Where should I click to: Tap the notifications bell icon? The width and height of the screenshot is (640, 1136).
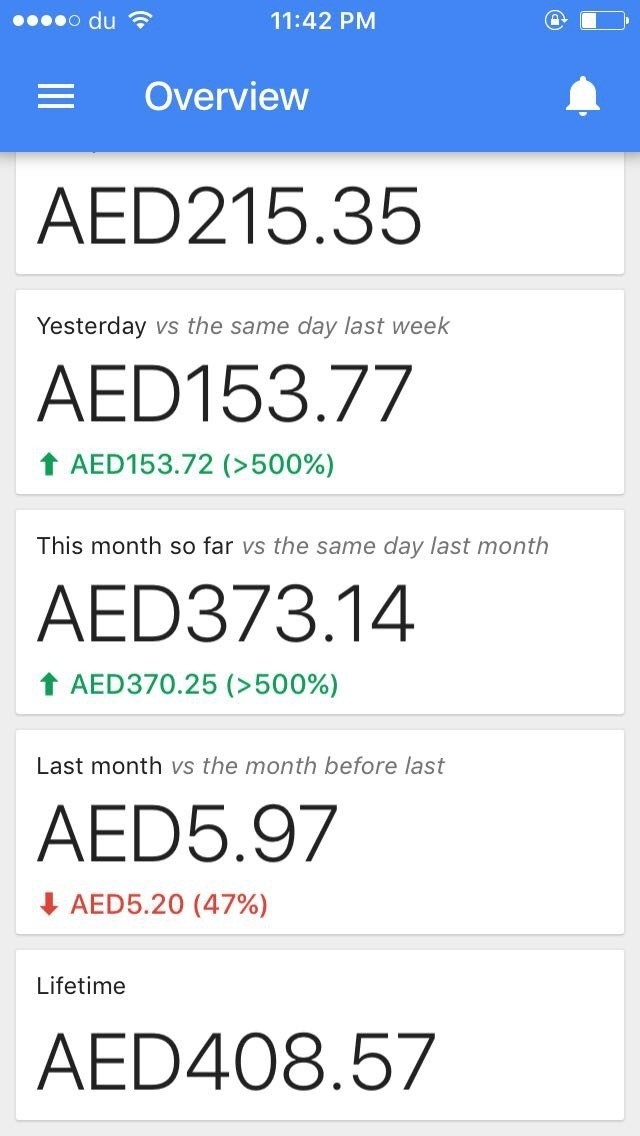point(583,96)
